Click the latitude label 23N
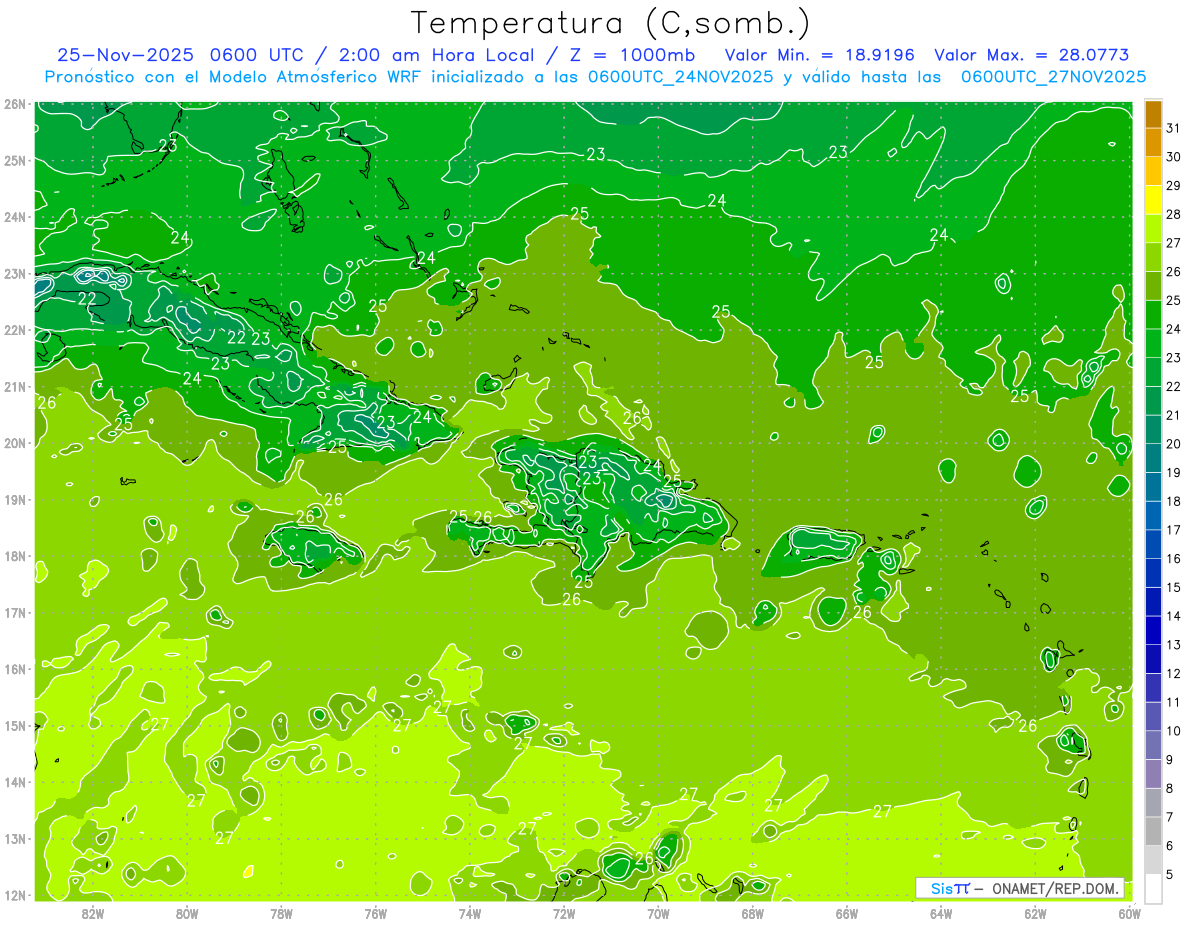The height and width of the screenshot is (927, 1200). [15, 273]
